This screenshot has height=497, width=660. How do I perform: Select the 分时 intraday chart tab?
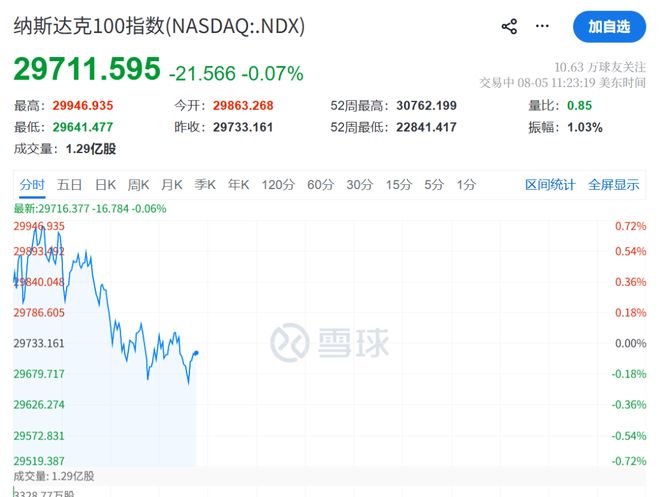coord(32,185)
